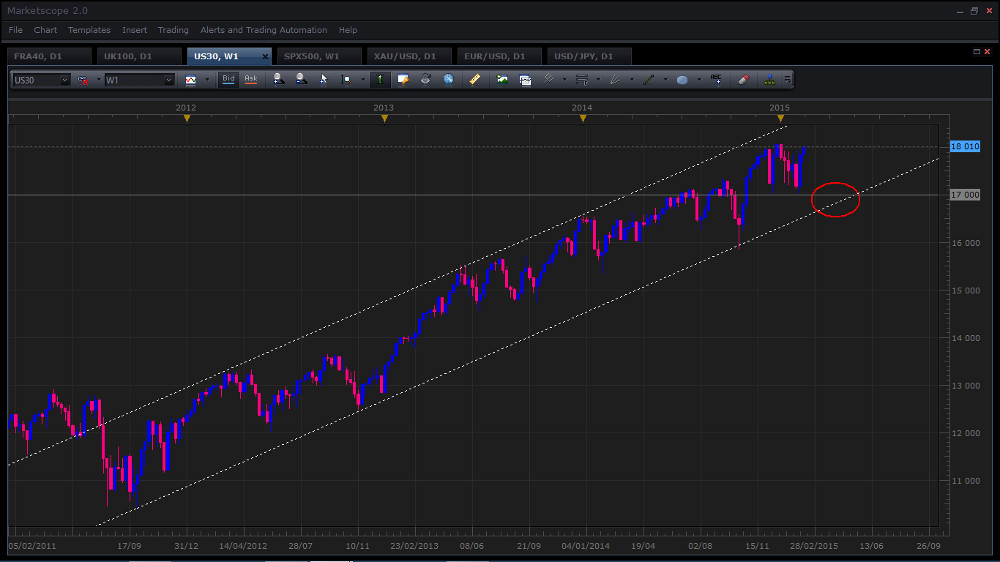The image size is (1000, 562).
Task: Expand the zoom tool dropdown arrow
Action: 363,80
